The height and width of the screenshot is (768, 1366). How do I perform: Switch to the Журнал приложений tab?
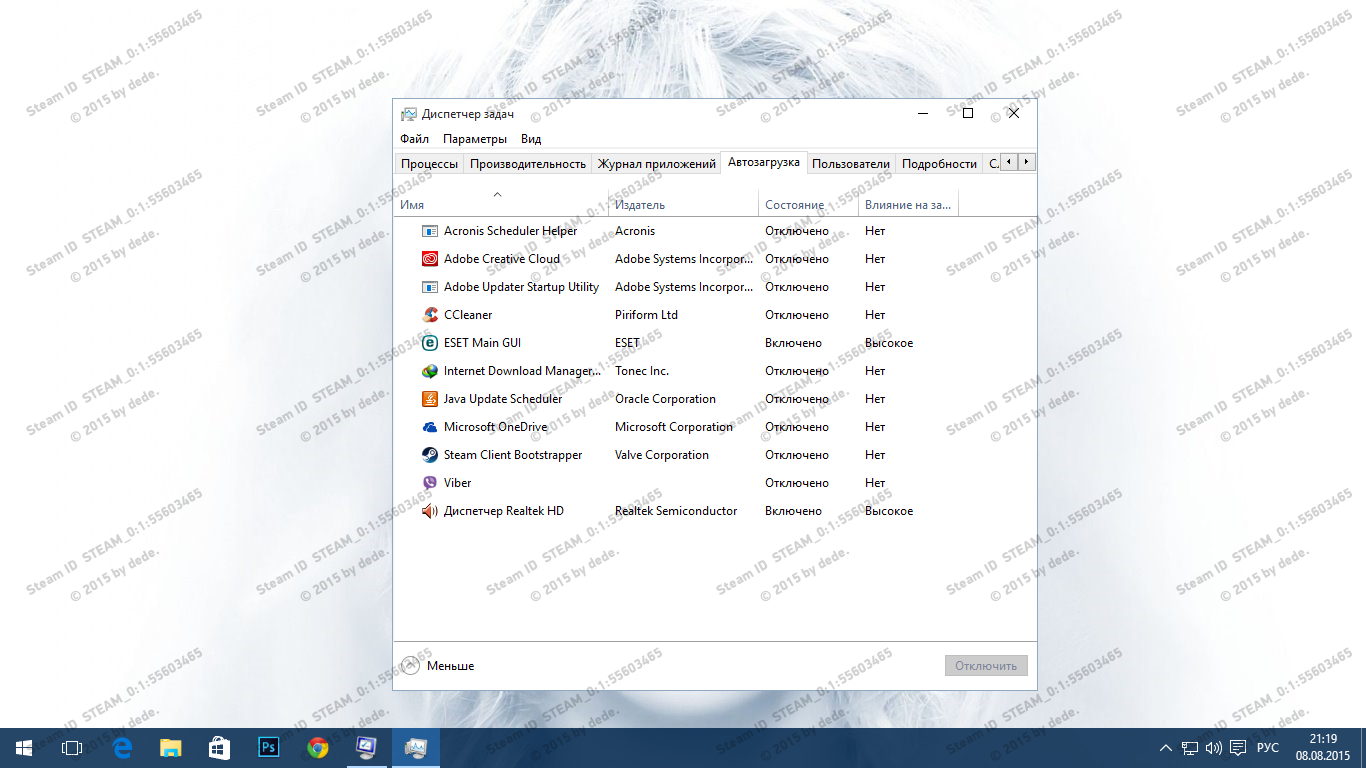point(656,164)
